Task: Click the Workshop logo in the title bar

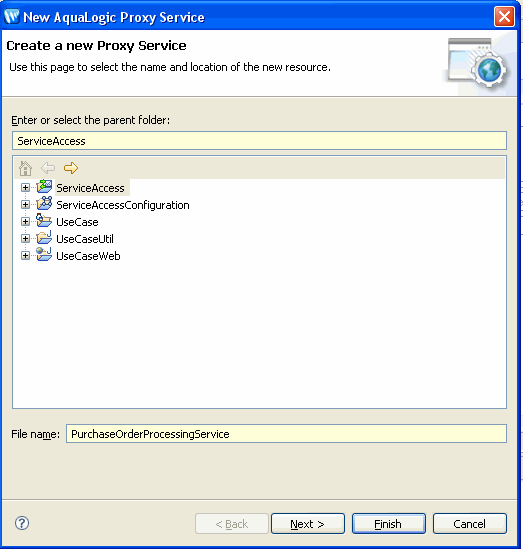Action: (x=12, y=16)
